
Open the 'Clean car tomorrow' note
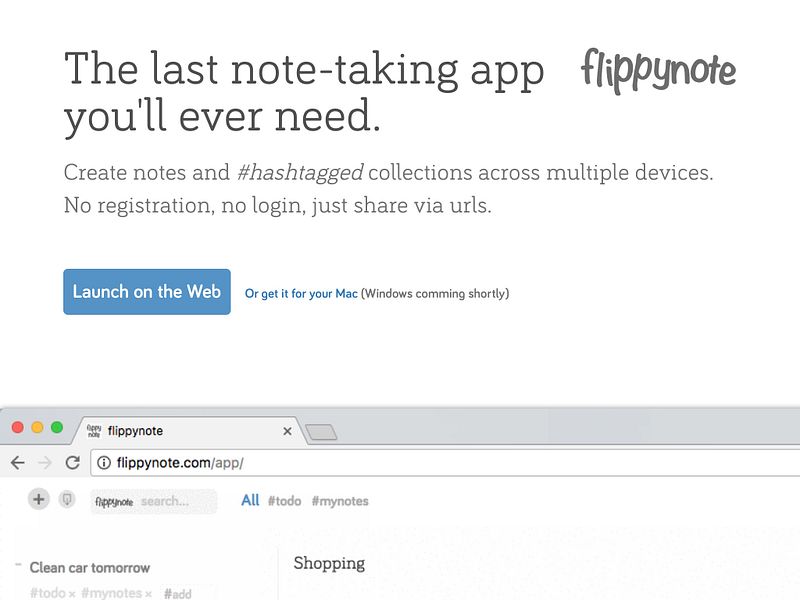[90, 568]
